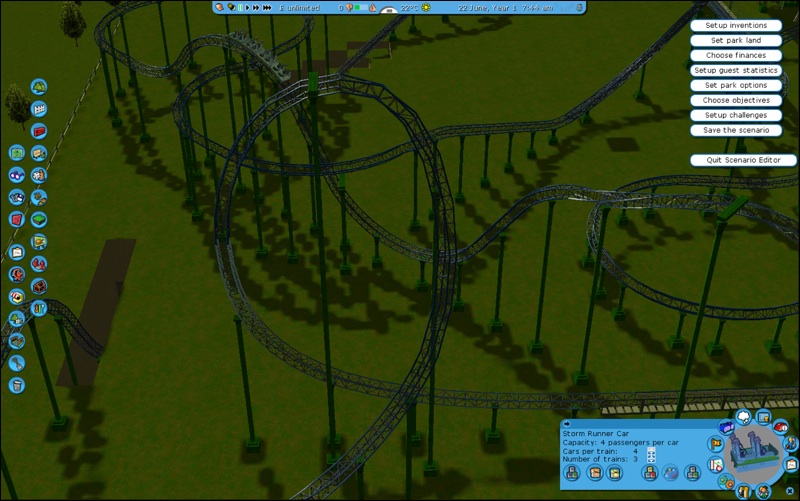
Task: Open the ride entrance doorway tab
Action: (743, 491)
